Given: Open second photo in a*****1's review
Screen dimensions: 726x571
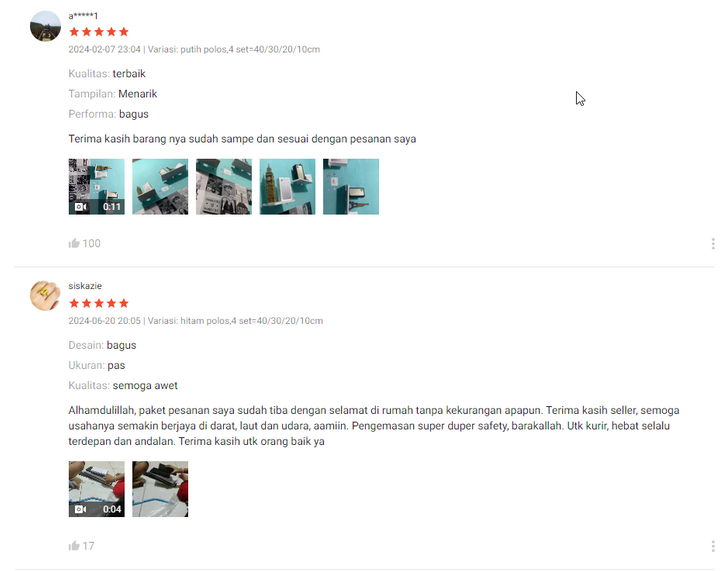Looking at the screenshot, I should pos(160,187).
